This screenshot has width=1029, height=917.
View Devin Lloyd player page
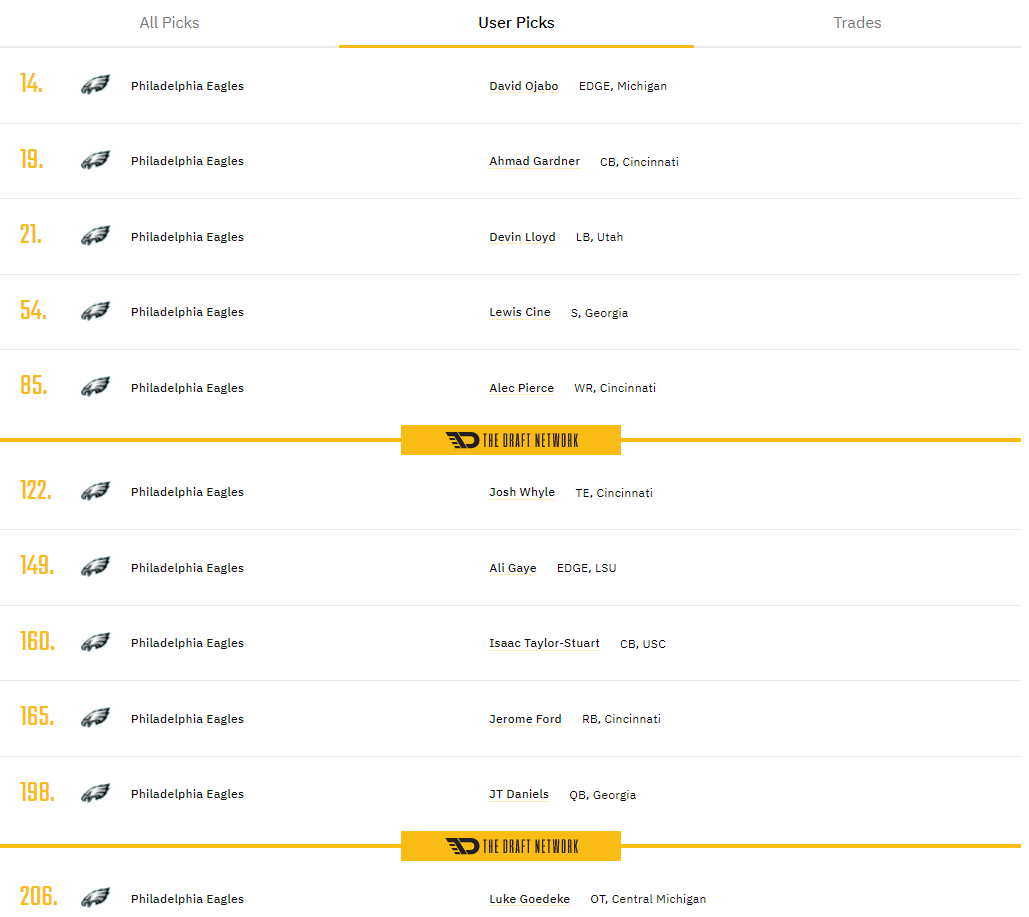[522, 237]
